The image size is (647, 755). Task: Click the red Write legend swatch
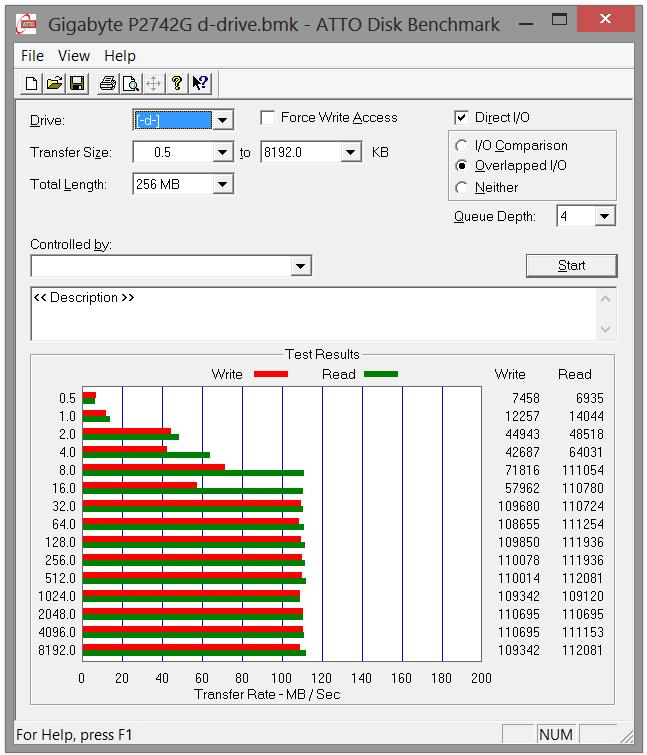click(x=271, y=374)
